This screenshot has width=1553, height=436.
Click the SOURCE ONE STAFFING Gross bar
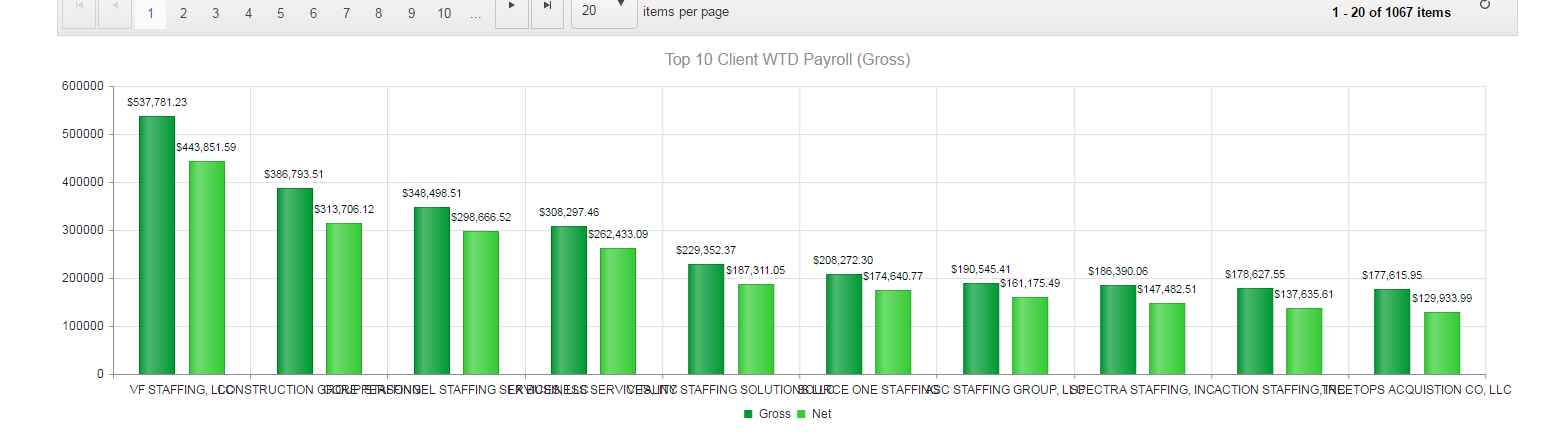[844, 324]
